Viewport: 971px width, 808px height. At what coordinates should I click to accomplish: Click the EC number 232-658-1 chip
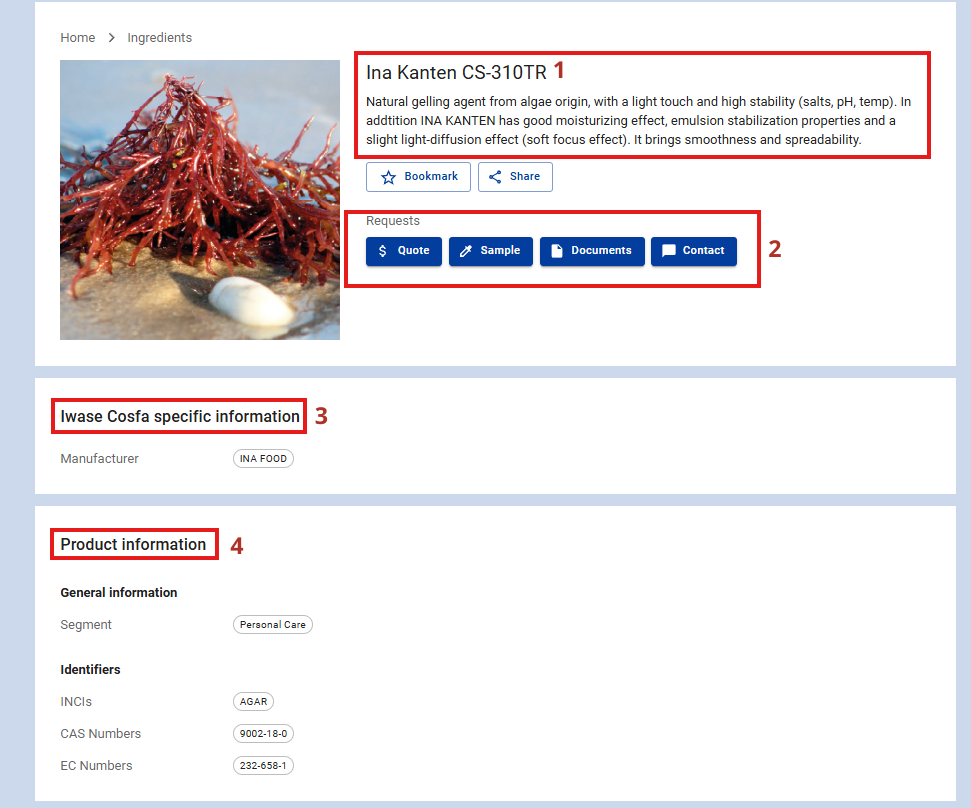[263, 766]
